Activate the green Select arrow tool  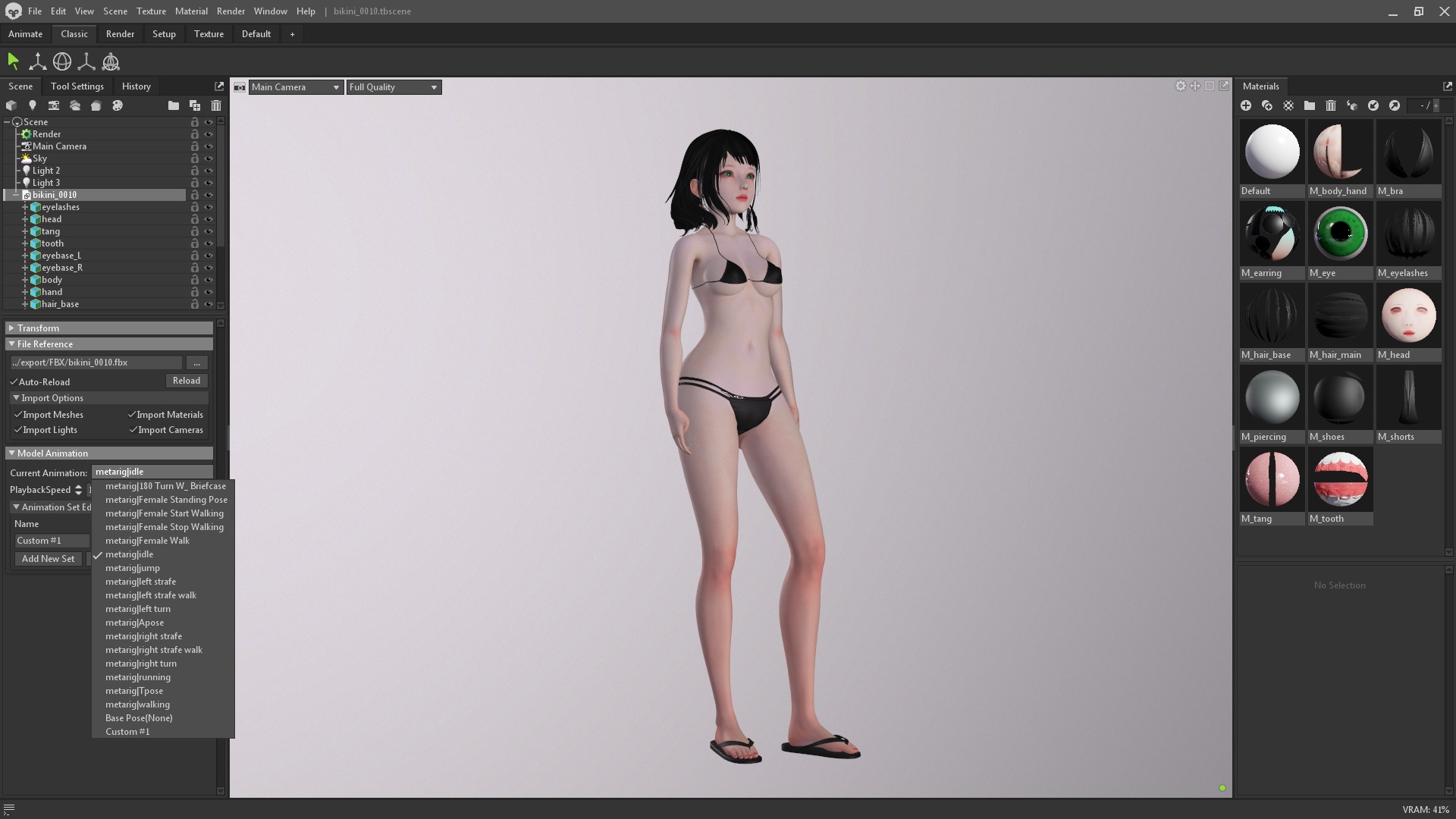[13, 61]
